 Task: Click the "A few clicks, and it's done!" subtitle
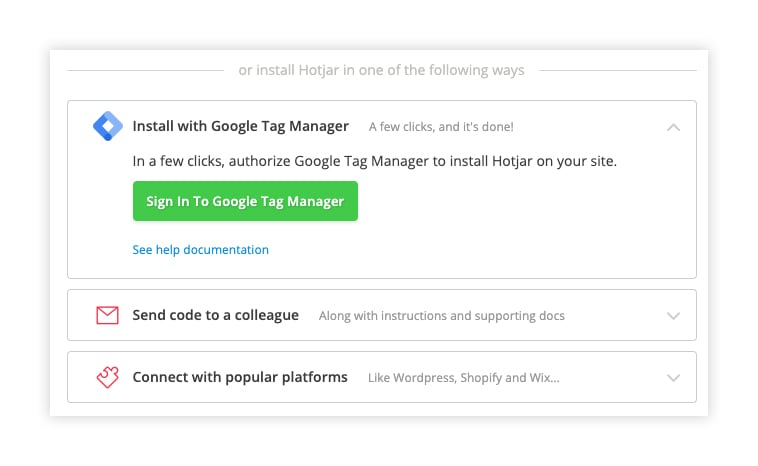coord(441,127)
